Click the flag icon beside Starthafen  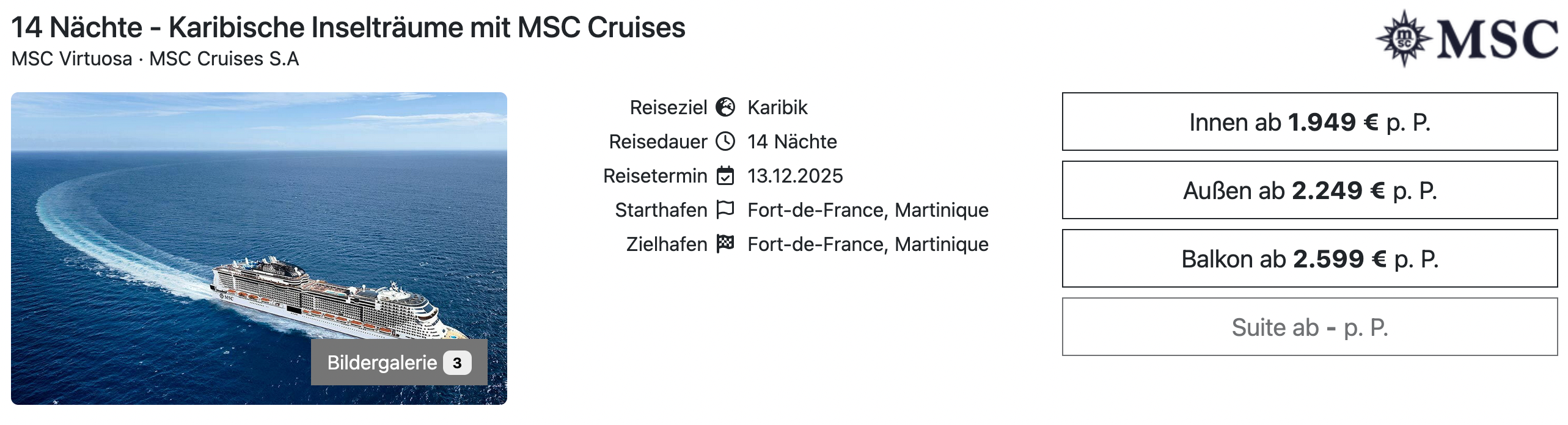click(724, 210)
